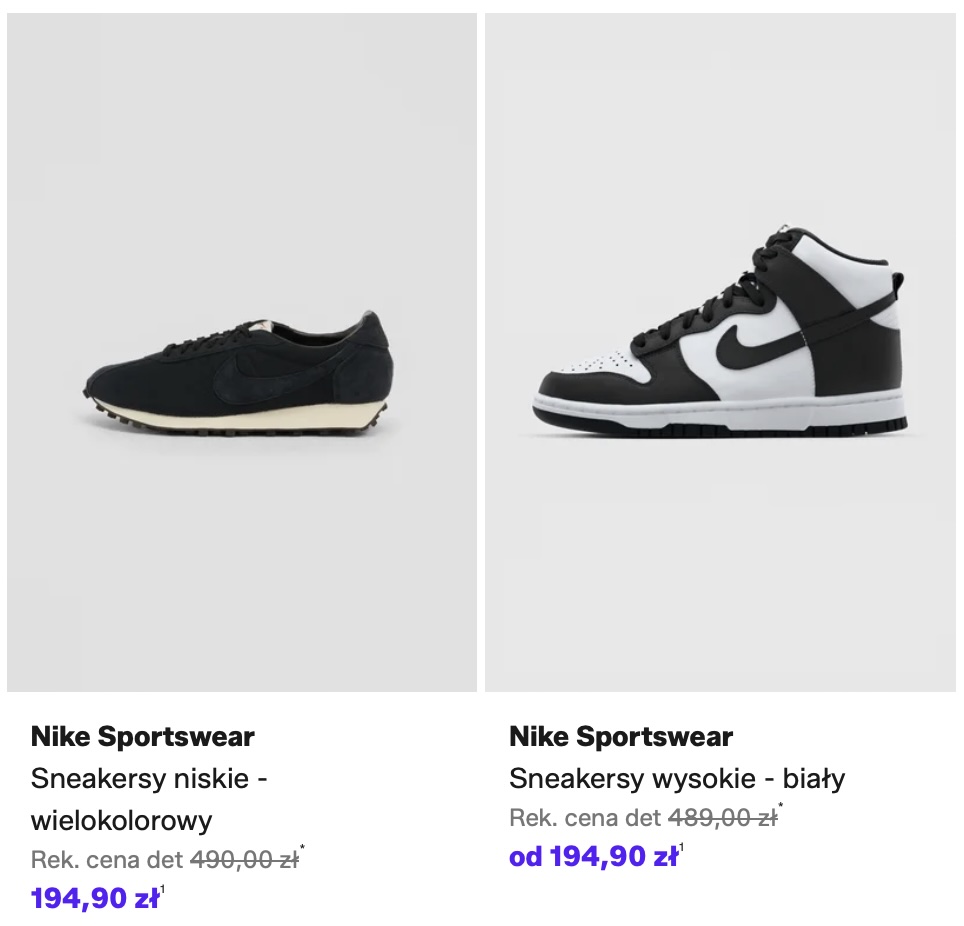Click footnote marker 1 beside left 194,90 zł
Image resolution: width=964 pixels, height=926 pixels.
pos(163,890)
